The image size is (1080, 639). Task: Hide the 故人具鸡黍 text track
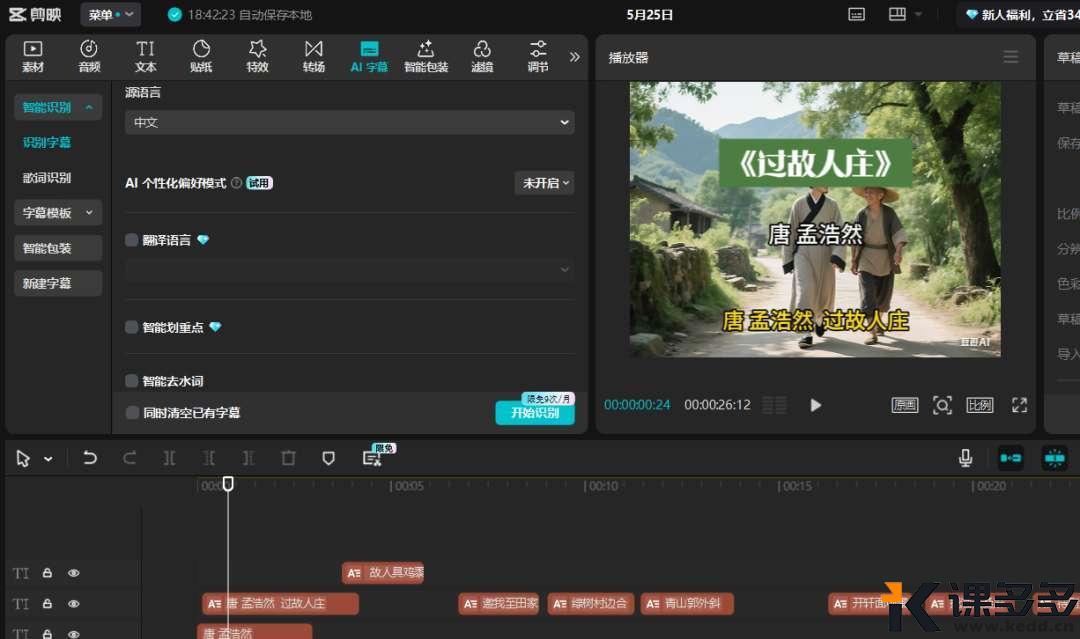coord(74,573)
